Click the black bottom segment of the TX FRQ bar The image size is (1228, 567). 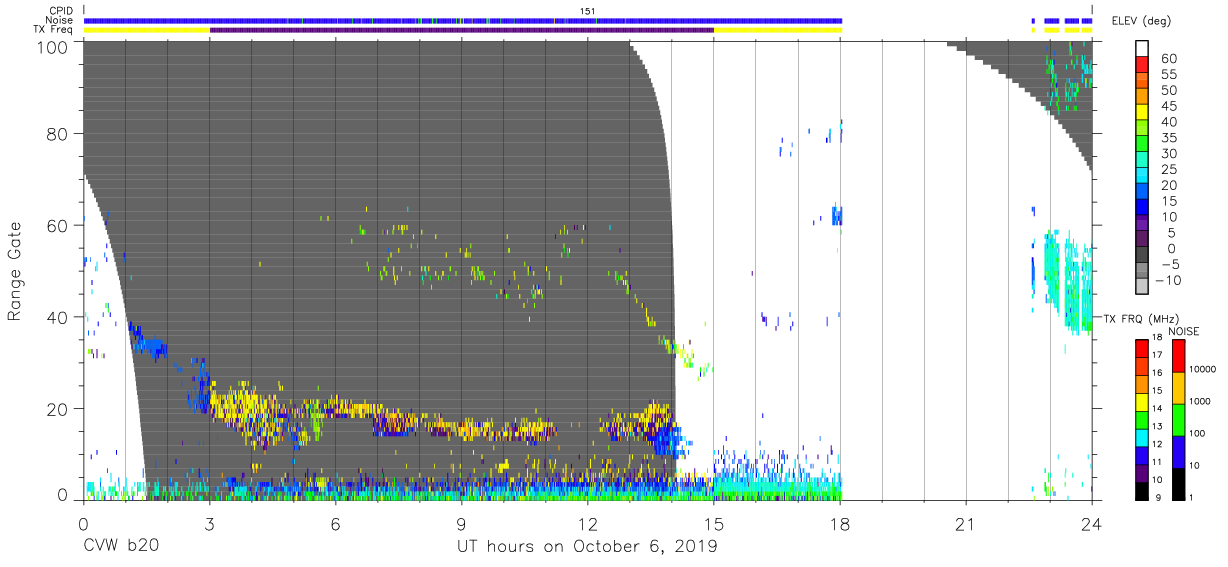tap(1142, 490)
